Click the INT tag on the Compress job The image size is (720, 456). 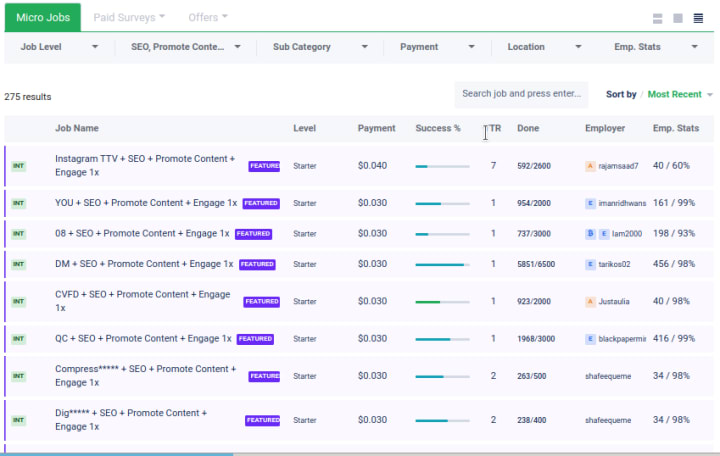pyautogui.click(x=18, y=376)
